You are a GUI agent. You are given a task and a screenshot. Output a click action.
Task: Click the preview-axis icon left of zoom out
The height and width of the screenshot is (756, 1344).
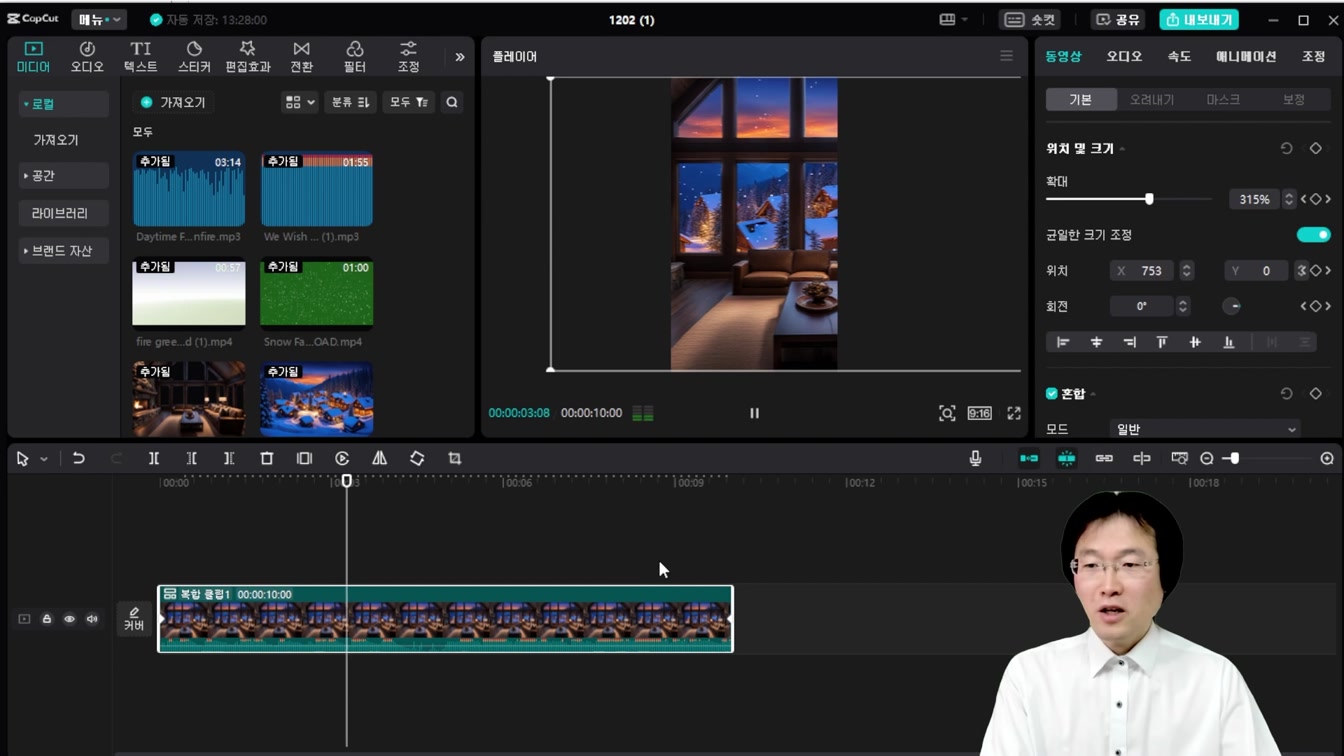tap(1179, 458)
